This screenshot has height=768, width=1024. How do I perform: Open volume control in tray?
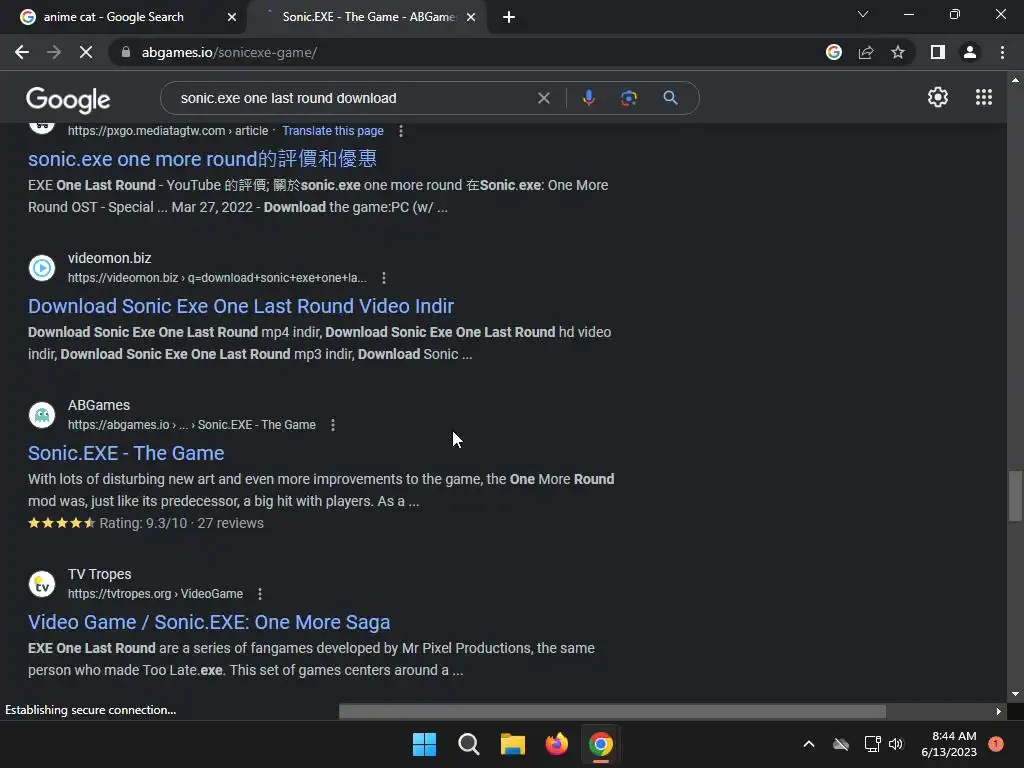coord(896,744)
